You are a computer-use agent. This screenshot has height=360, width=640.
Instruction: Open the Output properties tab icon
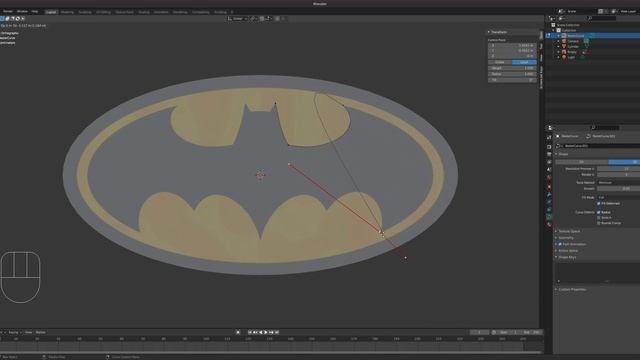point(549,154)
